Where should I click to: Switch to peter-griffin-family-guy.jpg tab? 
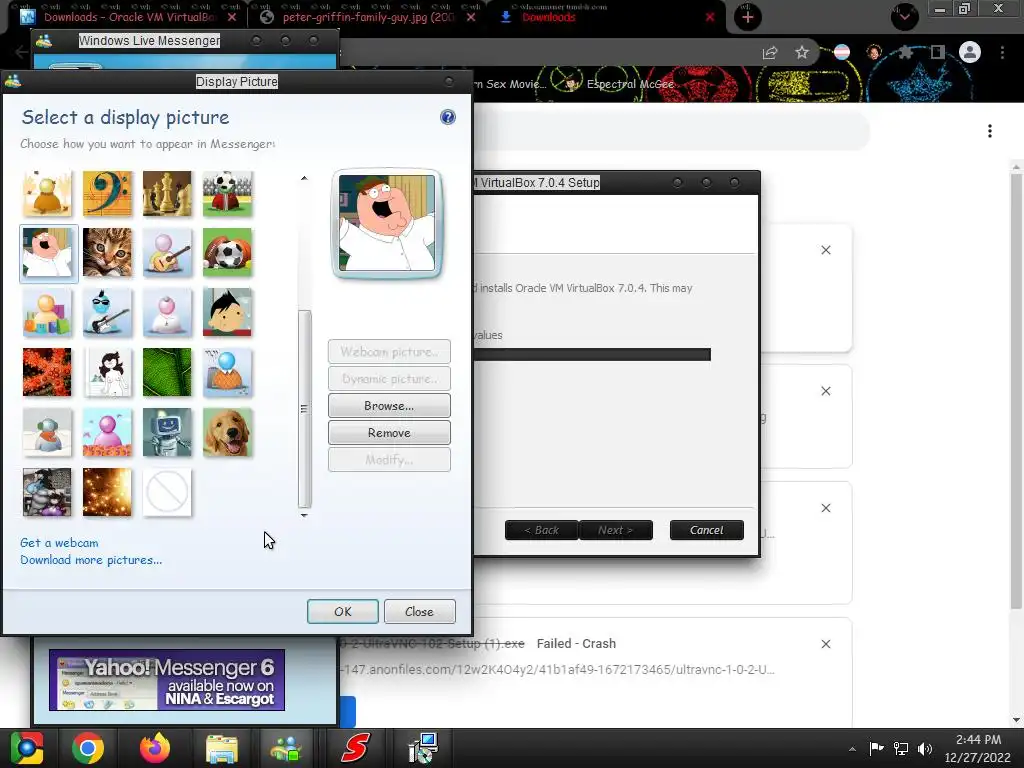pyautogui.click(x=368, y=17)
